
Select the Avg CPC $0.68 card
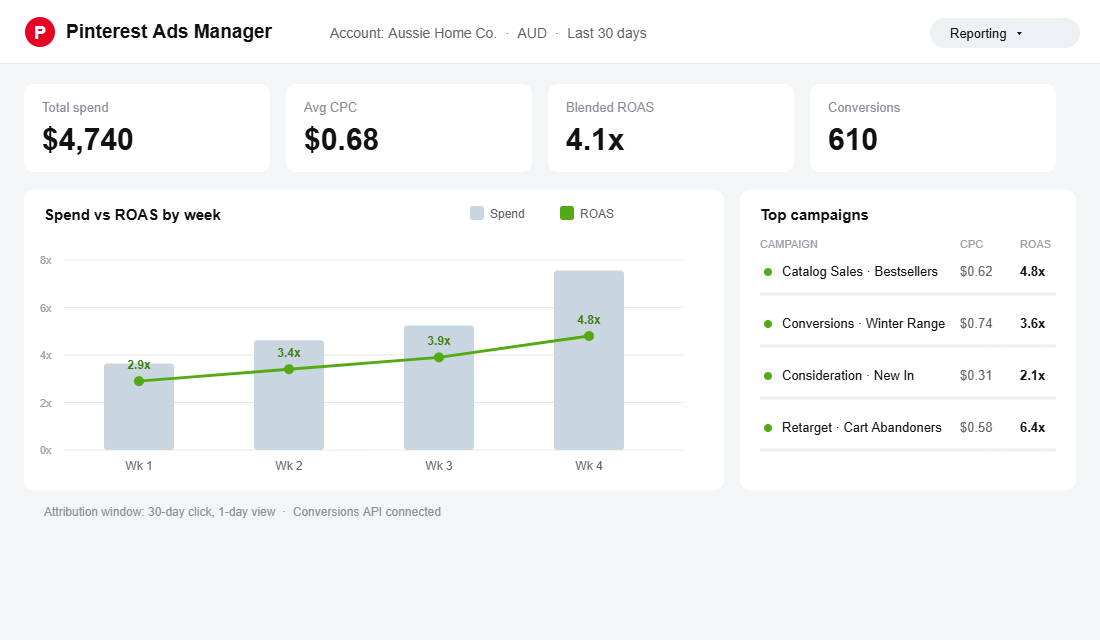[x=409, y=128]
